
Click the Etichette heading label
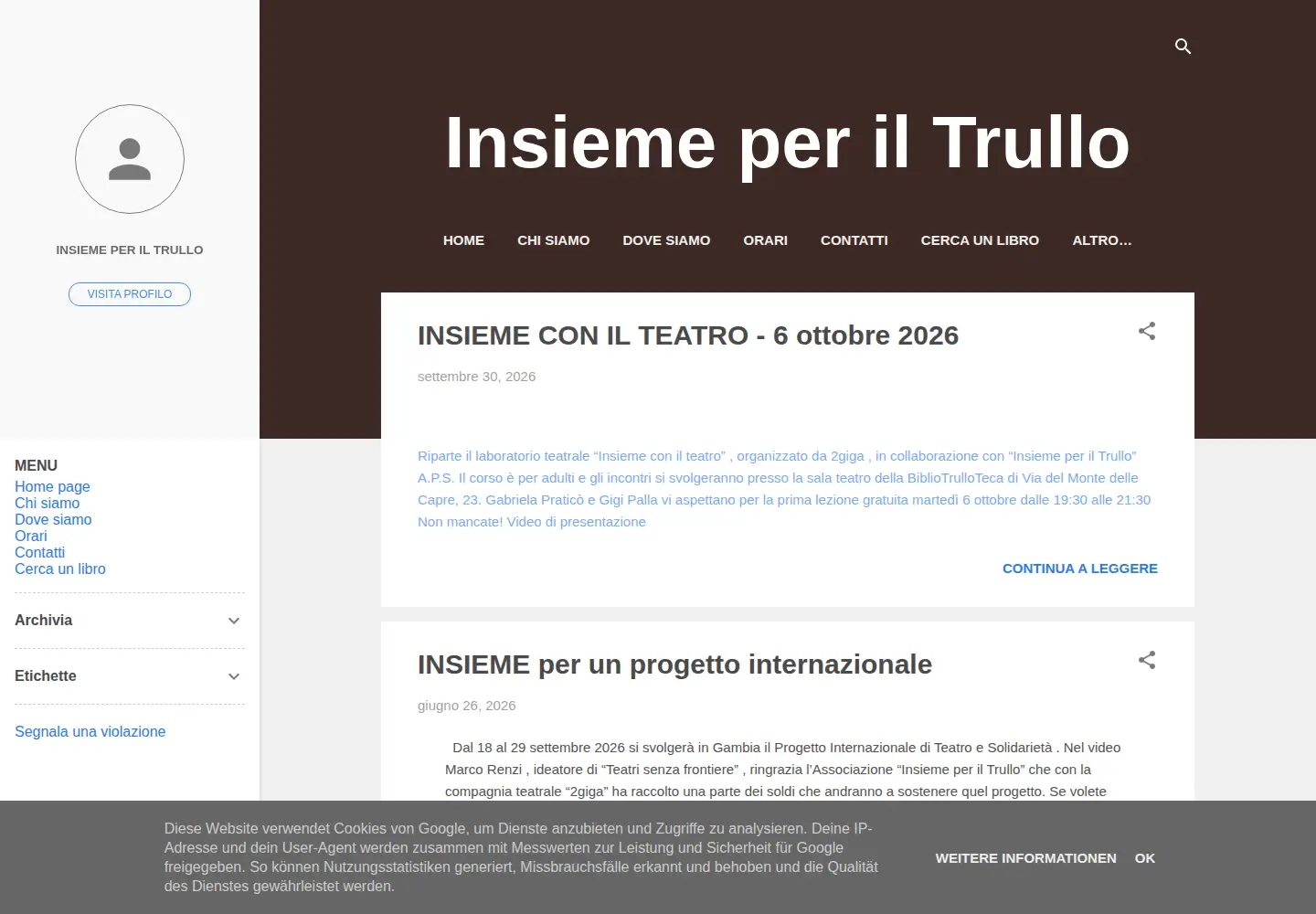46,676
